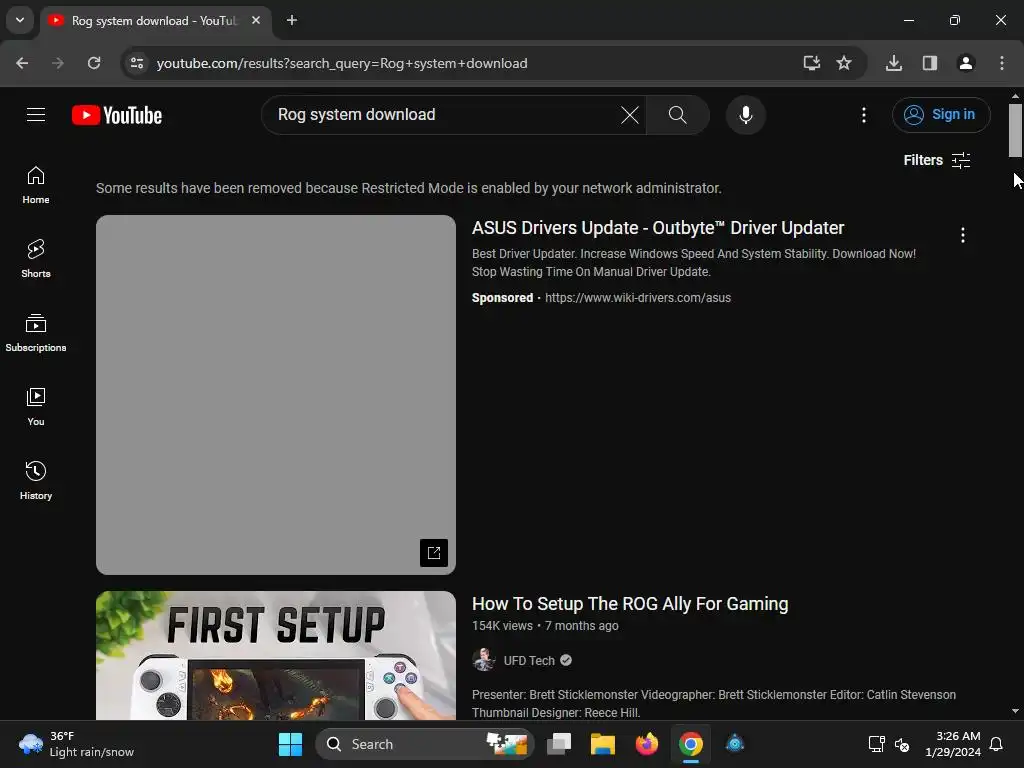Go back using the browser back arrow
1024x768 pixels.
(22, 63)
